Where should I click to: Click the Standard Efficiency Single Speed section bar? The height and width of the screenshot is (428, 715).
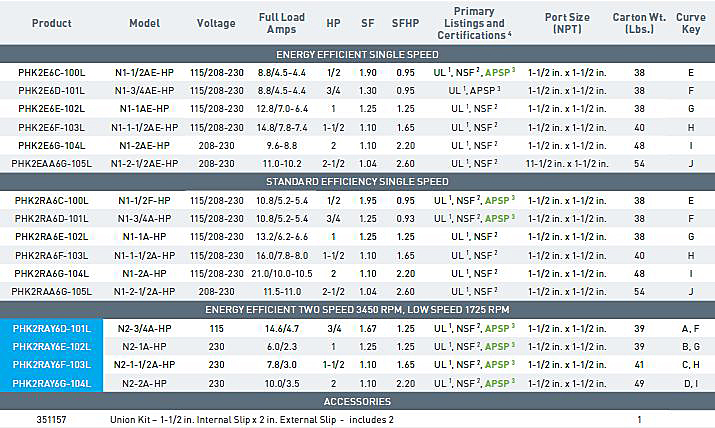(357, 181)
